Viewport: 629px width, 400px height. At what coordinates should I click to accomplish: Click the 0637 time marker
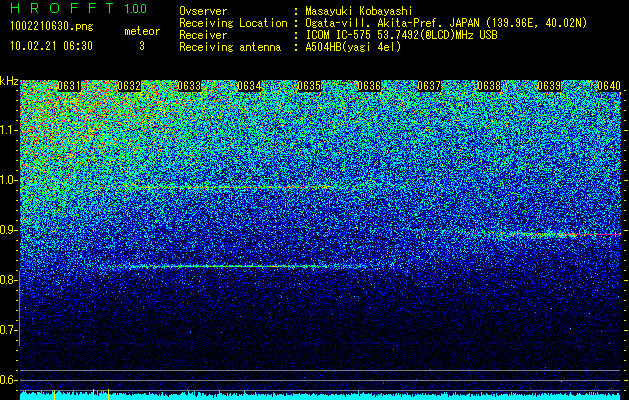429,86
